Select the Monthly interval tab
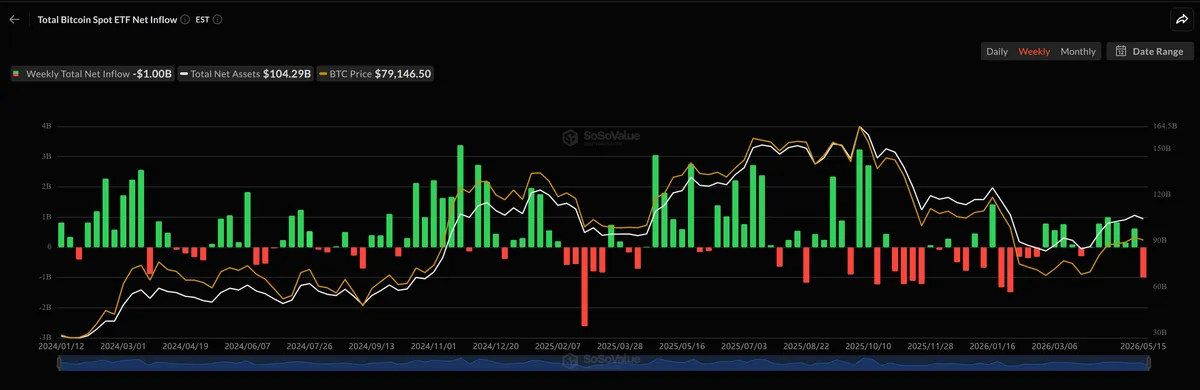The width and height of the screenshot is (1200, 390). pos(1078,51)
